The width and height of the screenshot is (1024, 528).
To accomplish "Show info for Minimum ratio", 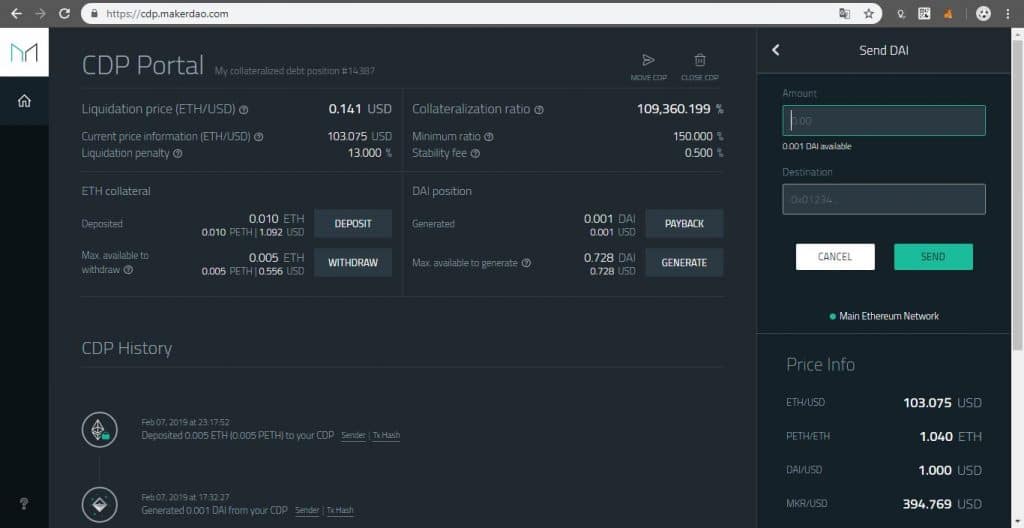I will point(488,137).
